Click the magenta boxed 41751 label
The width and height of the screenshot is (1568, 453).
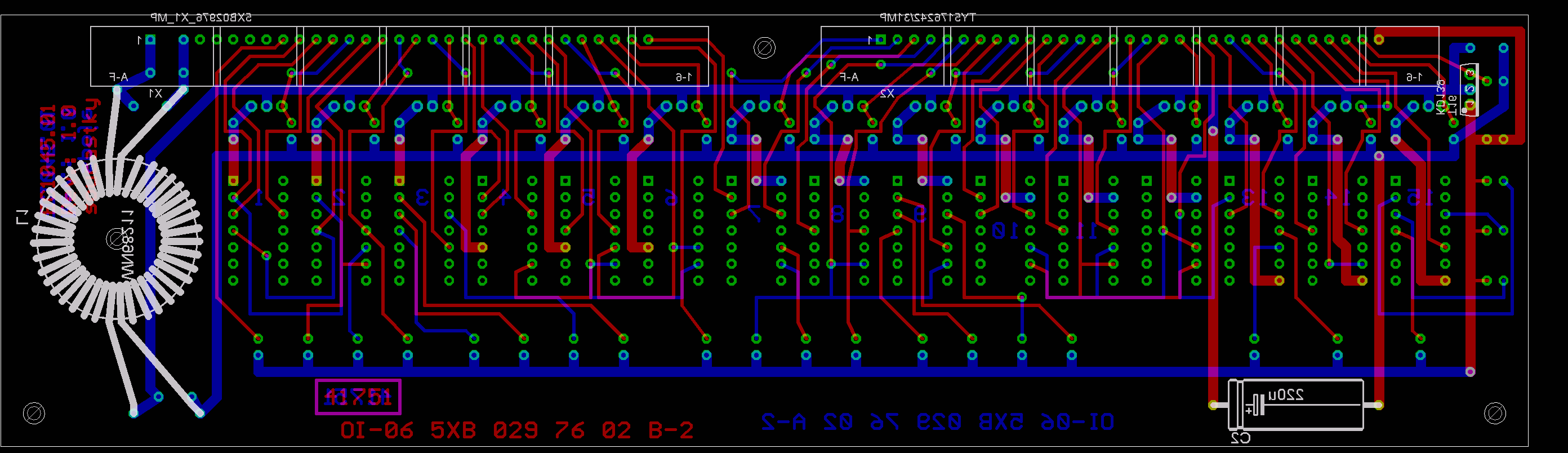click(358, 397)
